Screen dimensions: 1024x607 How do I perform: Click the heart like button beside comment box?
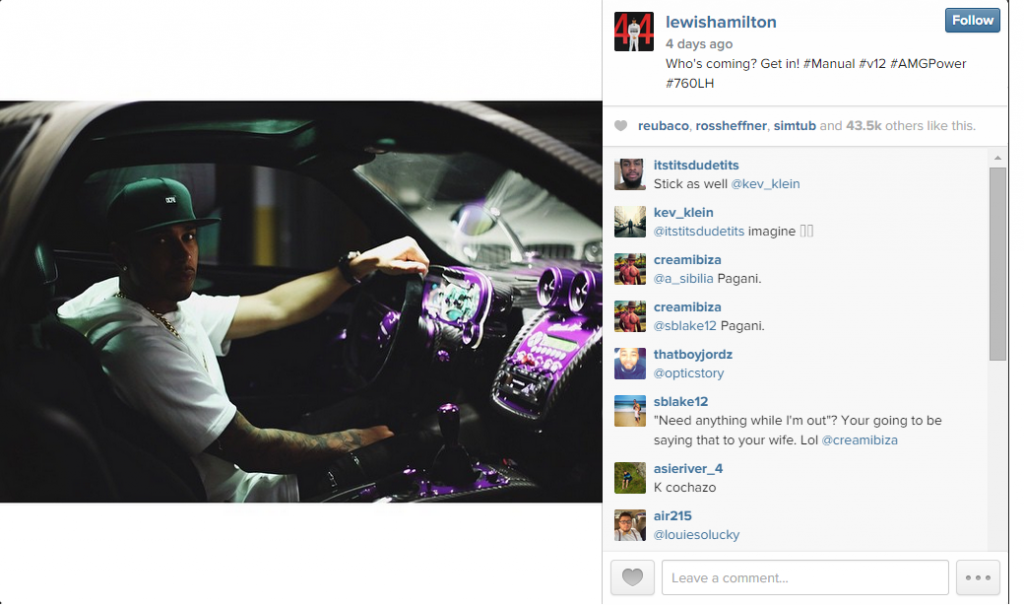click(x=632, y=578)
